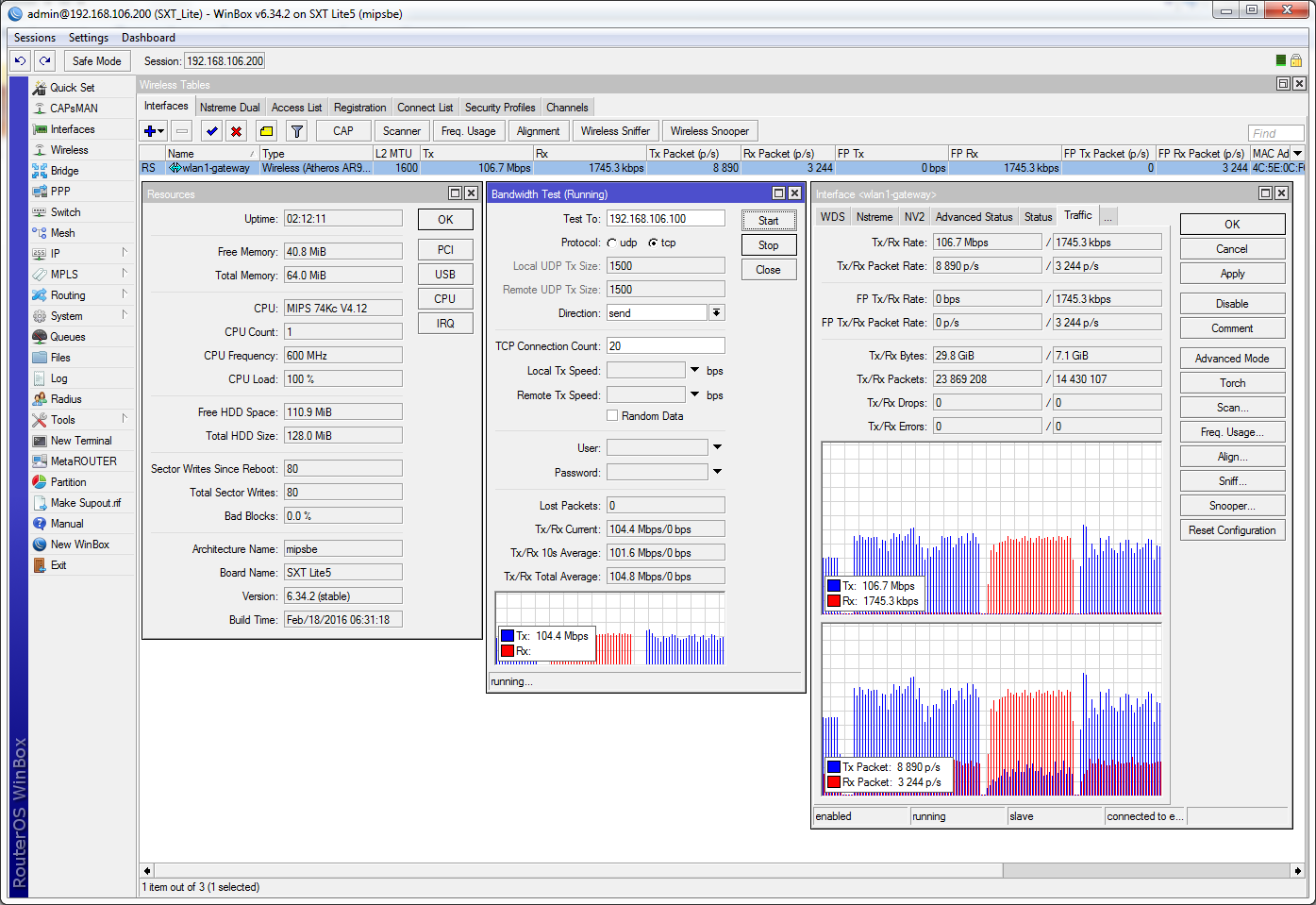Click the blue checkmark enable icon
The width and height of the screenshot is (1316, 905).
tap(212, 131)
